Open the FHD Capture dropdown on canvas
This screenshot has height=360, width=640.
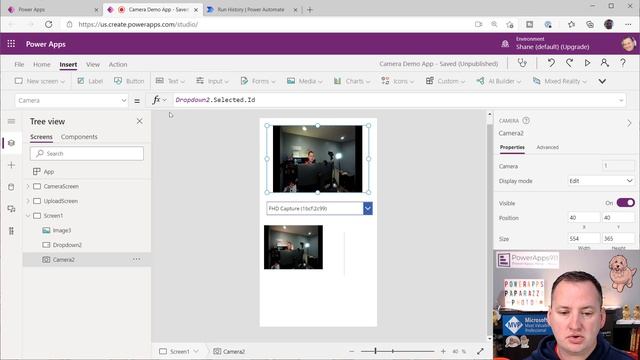[367, 208]
